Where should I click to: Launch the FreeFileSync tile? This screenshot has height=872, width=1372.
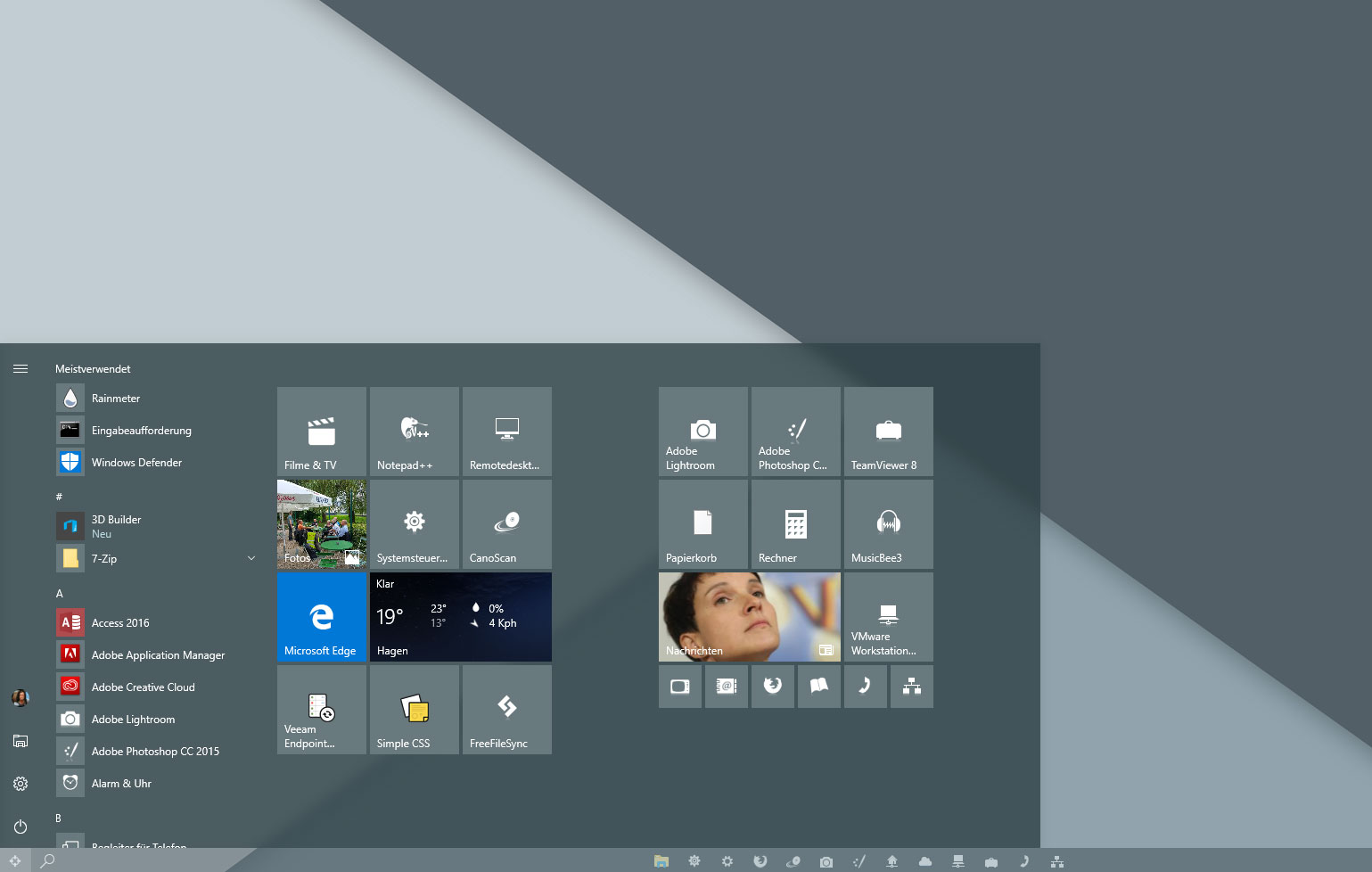point(507,710)
